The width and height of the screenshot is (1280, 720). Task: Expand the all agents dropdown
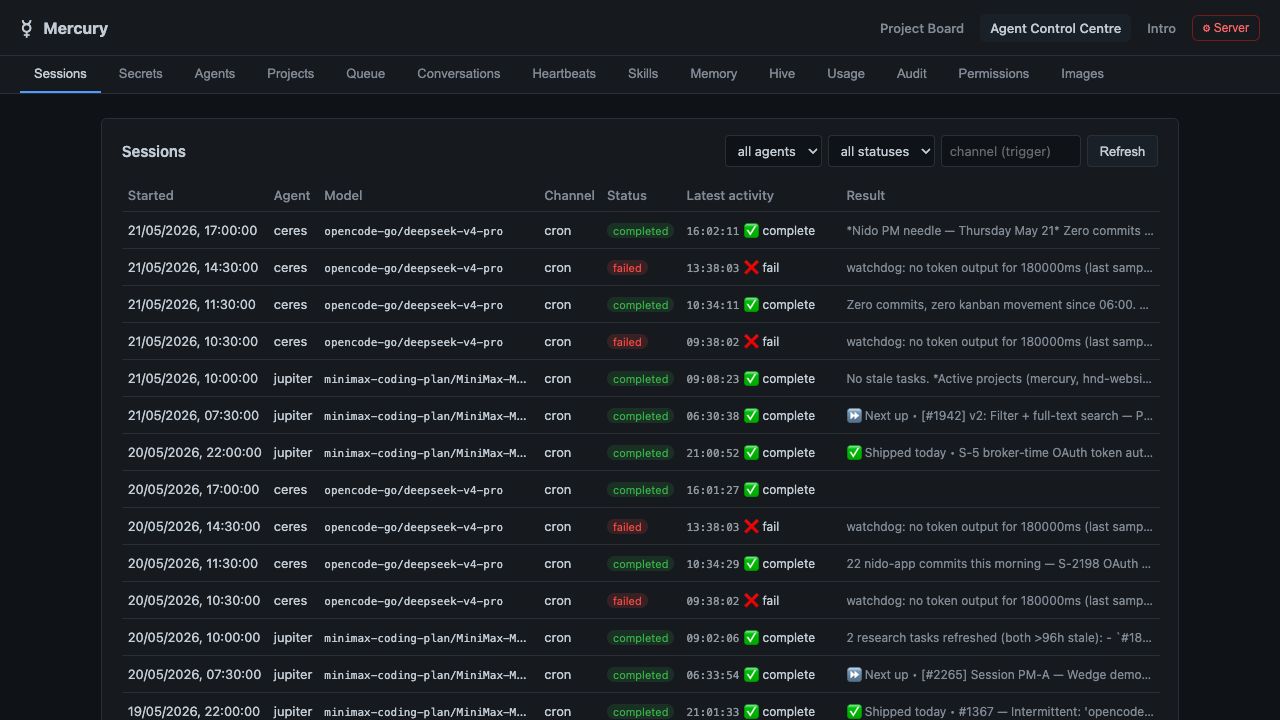[x=773, y=151]
